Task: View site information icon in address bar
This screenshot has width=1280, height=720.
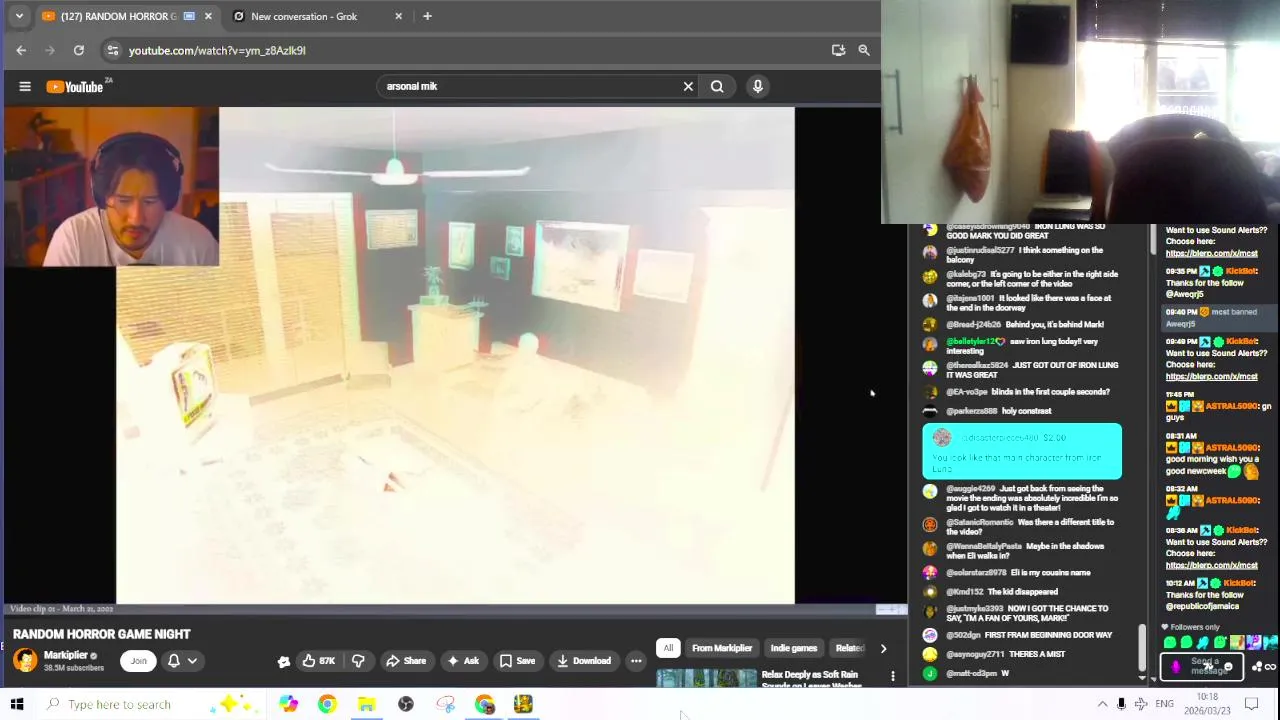Action: (x=113, y=50)
